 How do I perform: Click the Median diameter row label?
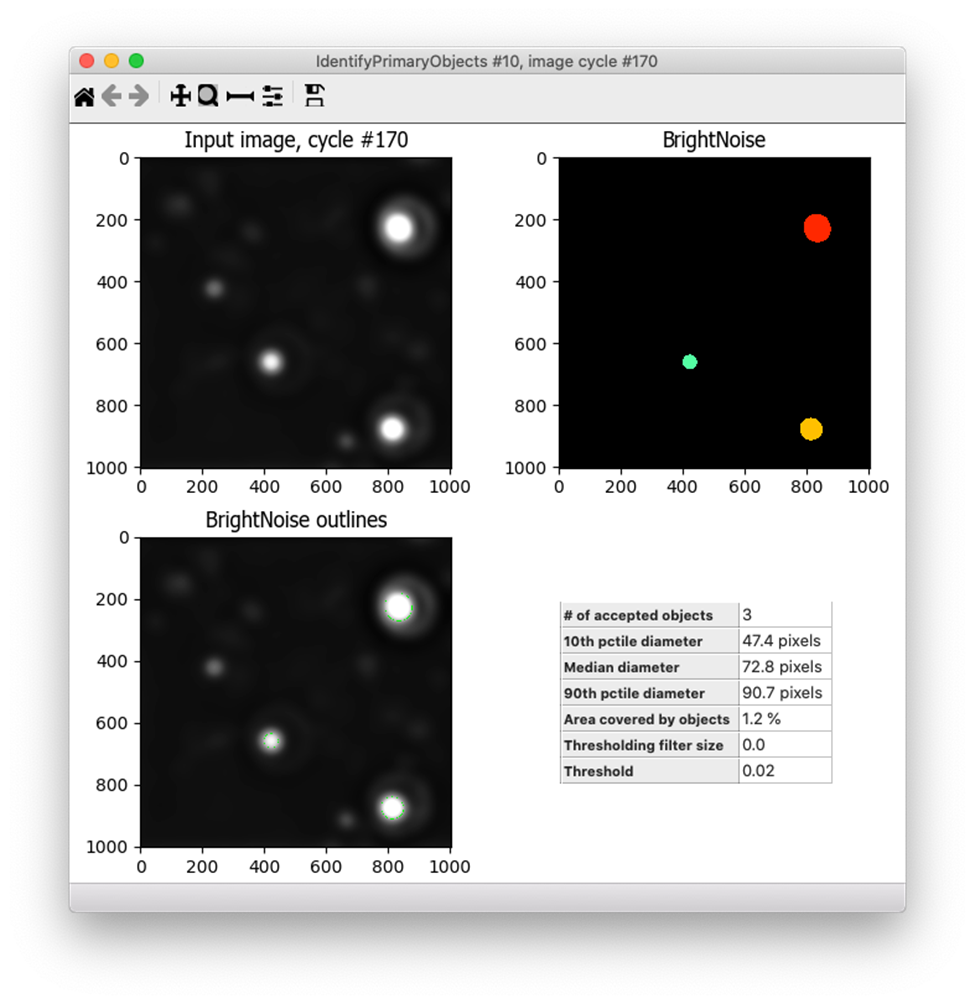[x=650, y=667]
